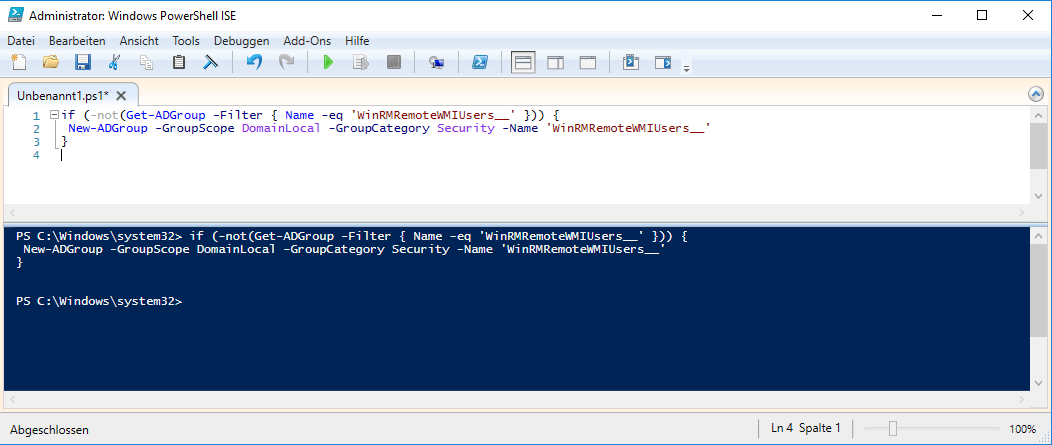Click the Cut scissors icon
The width and height of the screenshot is (1052, 445).
pos(114,63)
